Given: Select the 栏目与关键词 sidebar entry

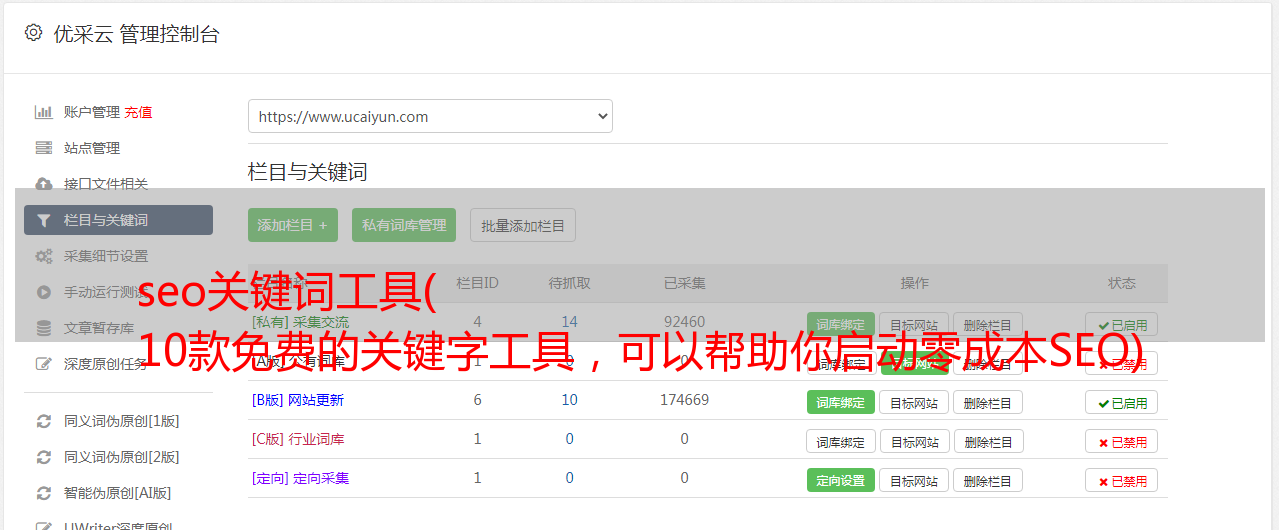Looking at the screenshot, I should [x=118, y=220].
